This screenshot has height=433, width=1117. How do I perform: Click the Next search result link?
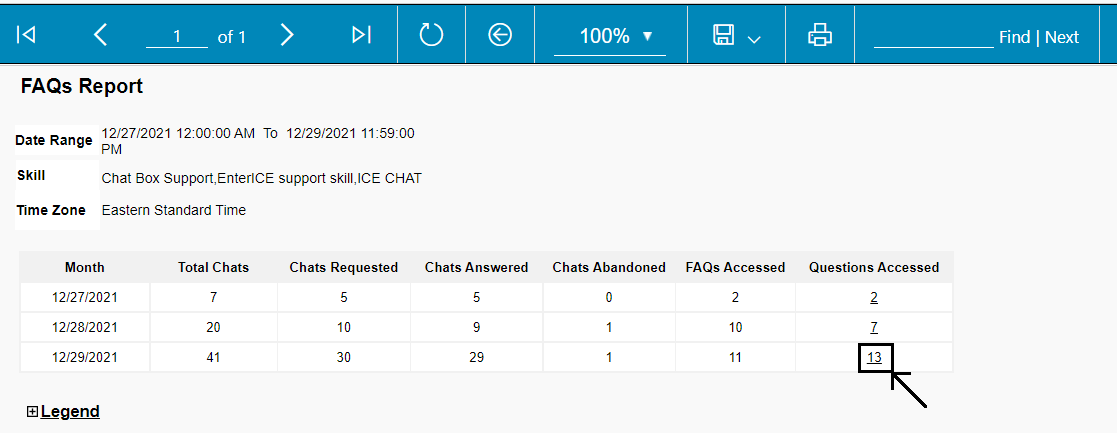[x=1062, y=37]
